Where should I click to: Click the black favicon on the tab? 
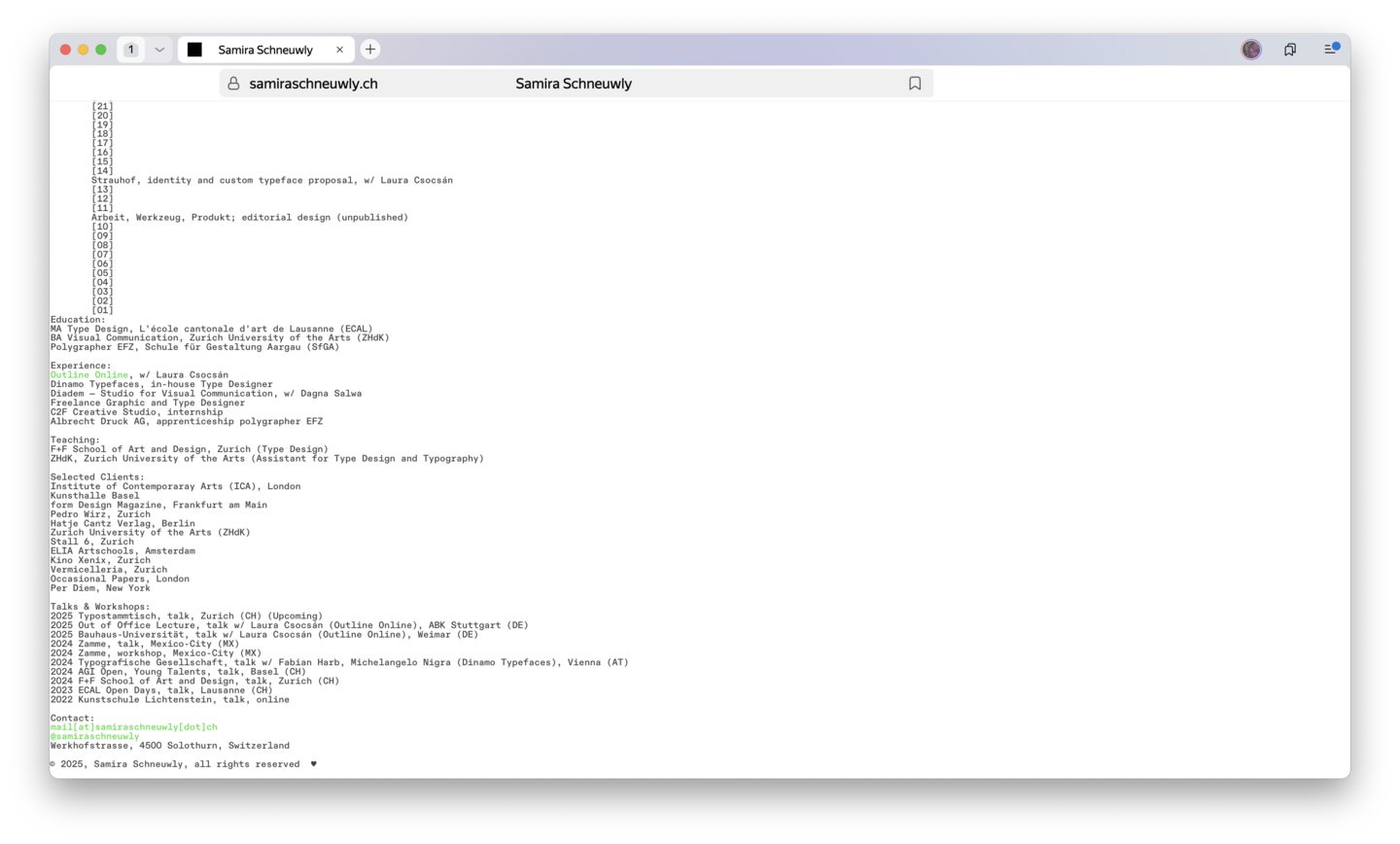[194, 50]
